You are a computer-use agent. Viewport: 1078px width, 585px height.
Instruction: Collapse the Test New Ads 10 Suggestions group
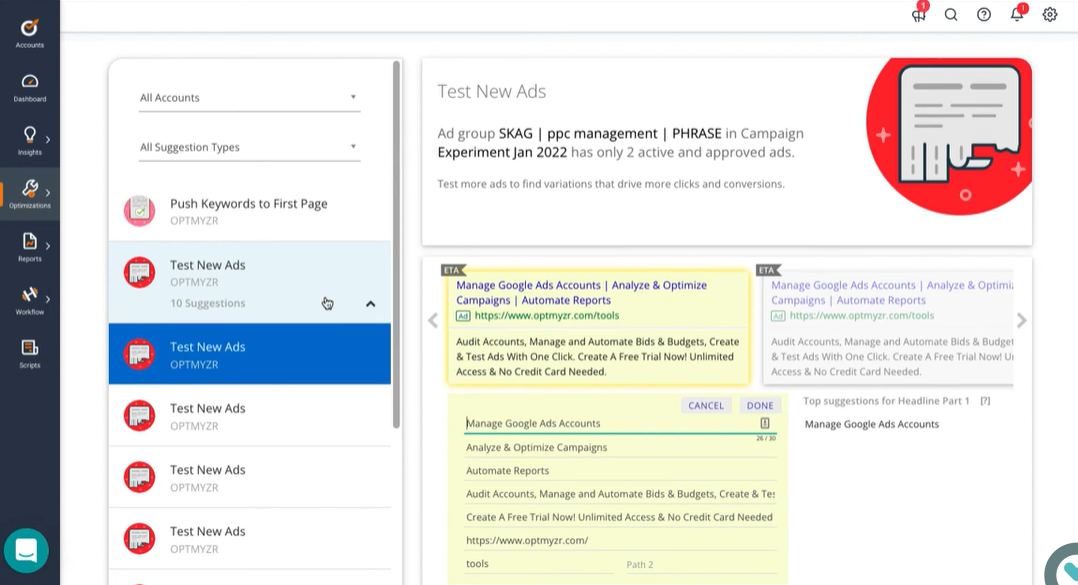(x=371, y=303)
